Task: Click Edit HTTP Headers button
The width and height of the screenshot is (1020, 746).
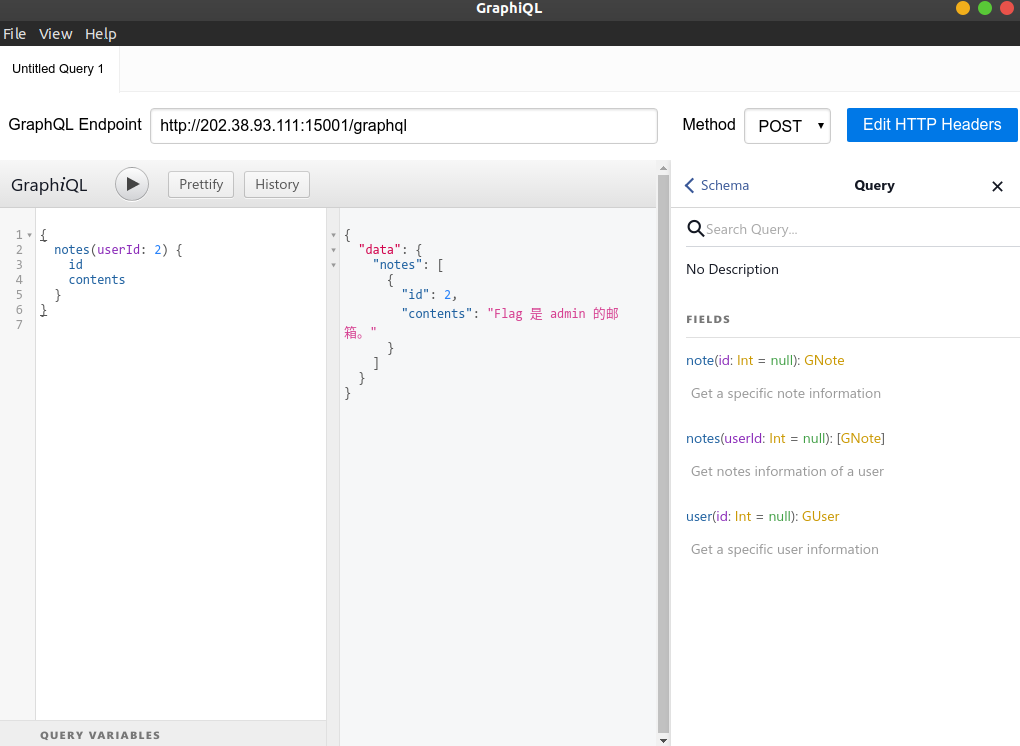Action: tap(931, 125)
